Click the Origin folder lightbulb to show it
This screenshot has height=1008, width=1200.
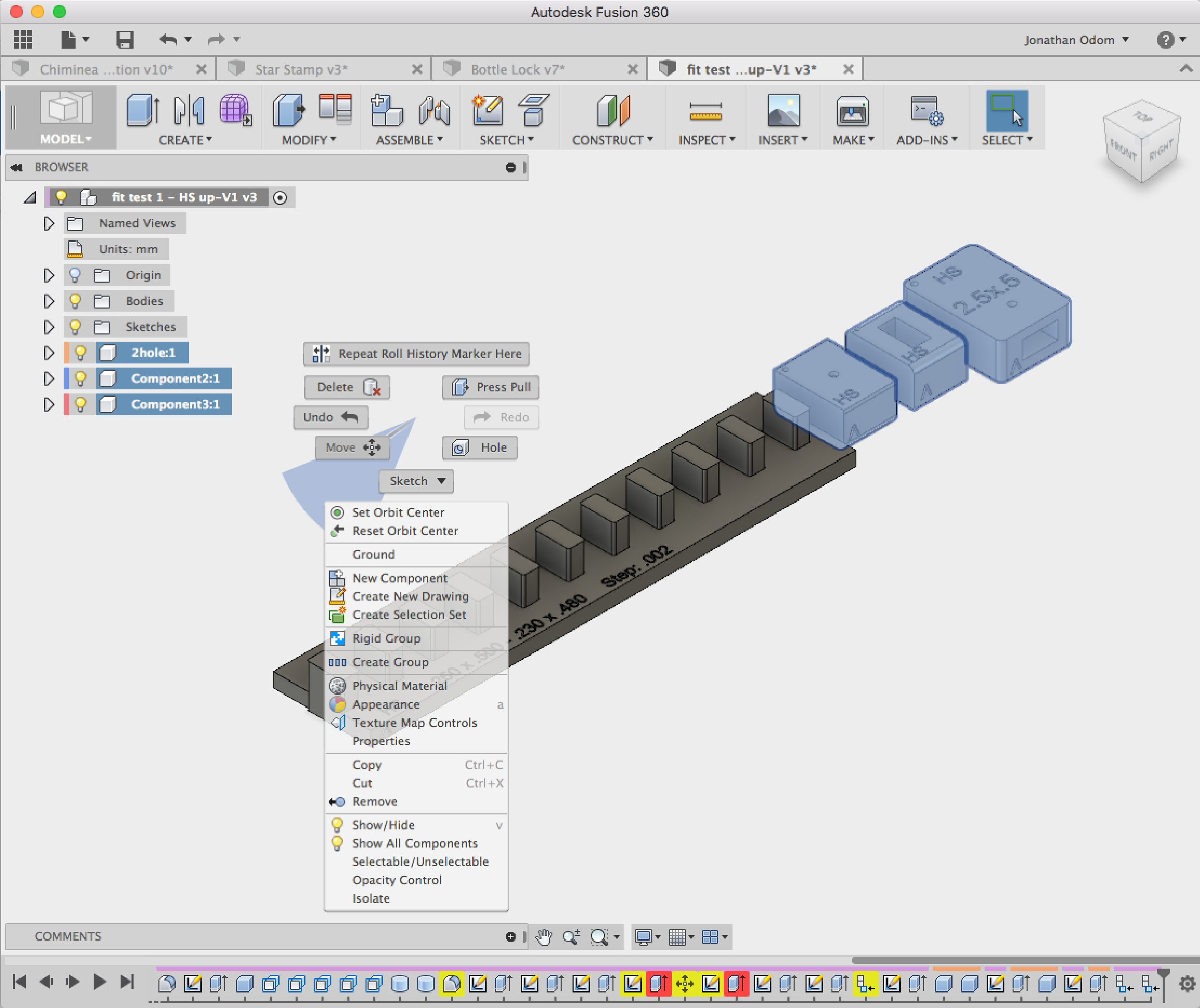(75, 275)
